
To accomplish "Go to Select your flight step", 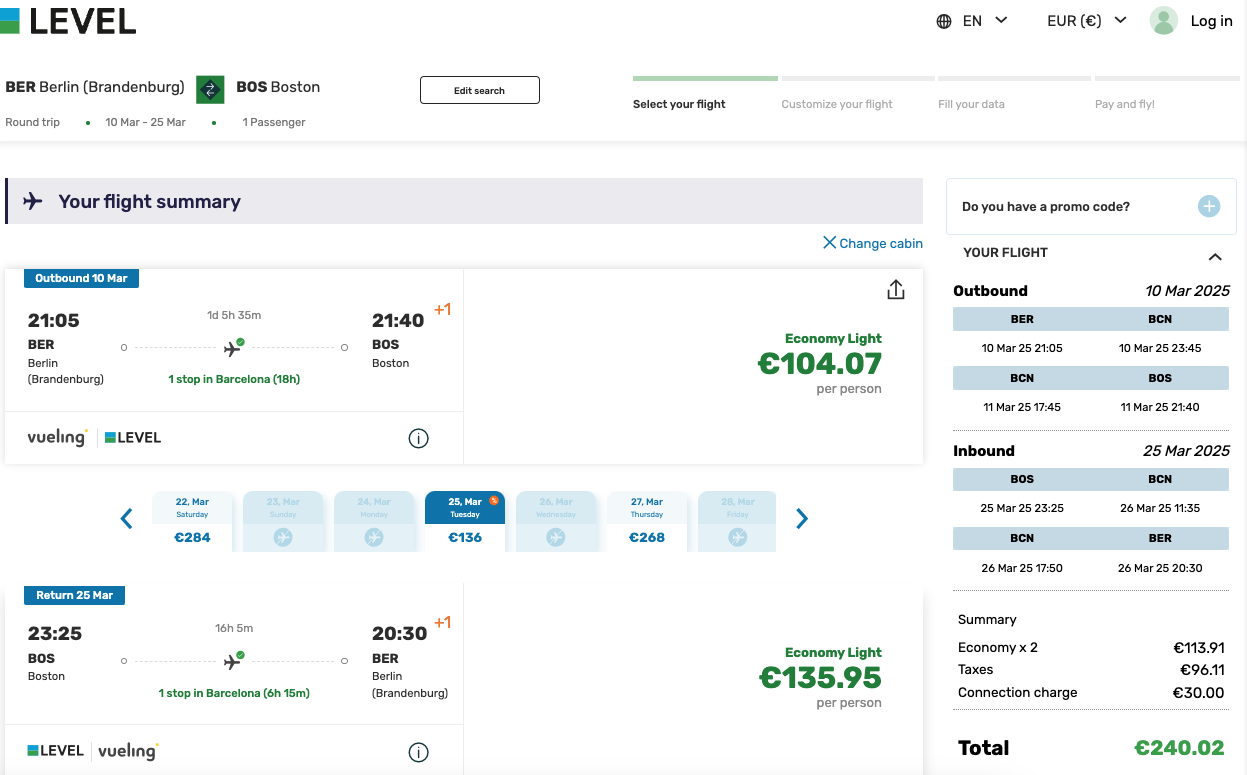I will click(x=679, y=104).
